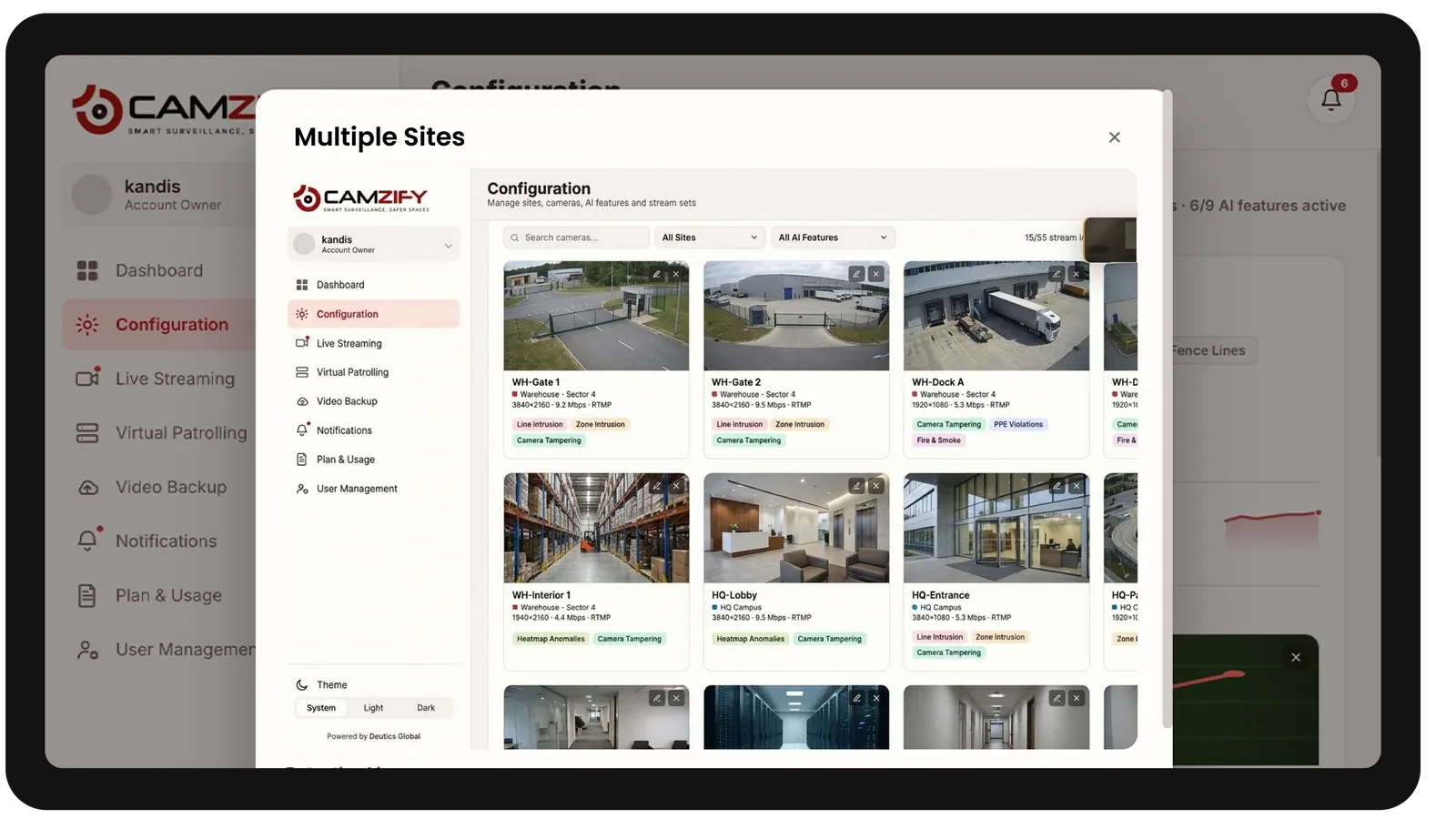Screen dimensions: 1456x819
Task: Click the Dashboard grid icon in the background sidebar
Action: [x=87, y=270]
